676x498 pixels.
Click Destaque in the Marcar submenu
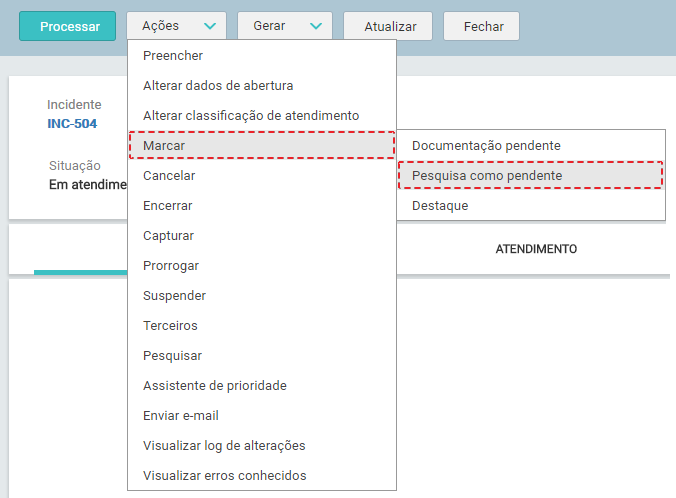click(531, 206)
